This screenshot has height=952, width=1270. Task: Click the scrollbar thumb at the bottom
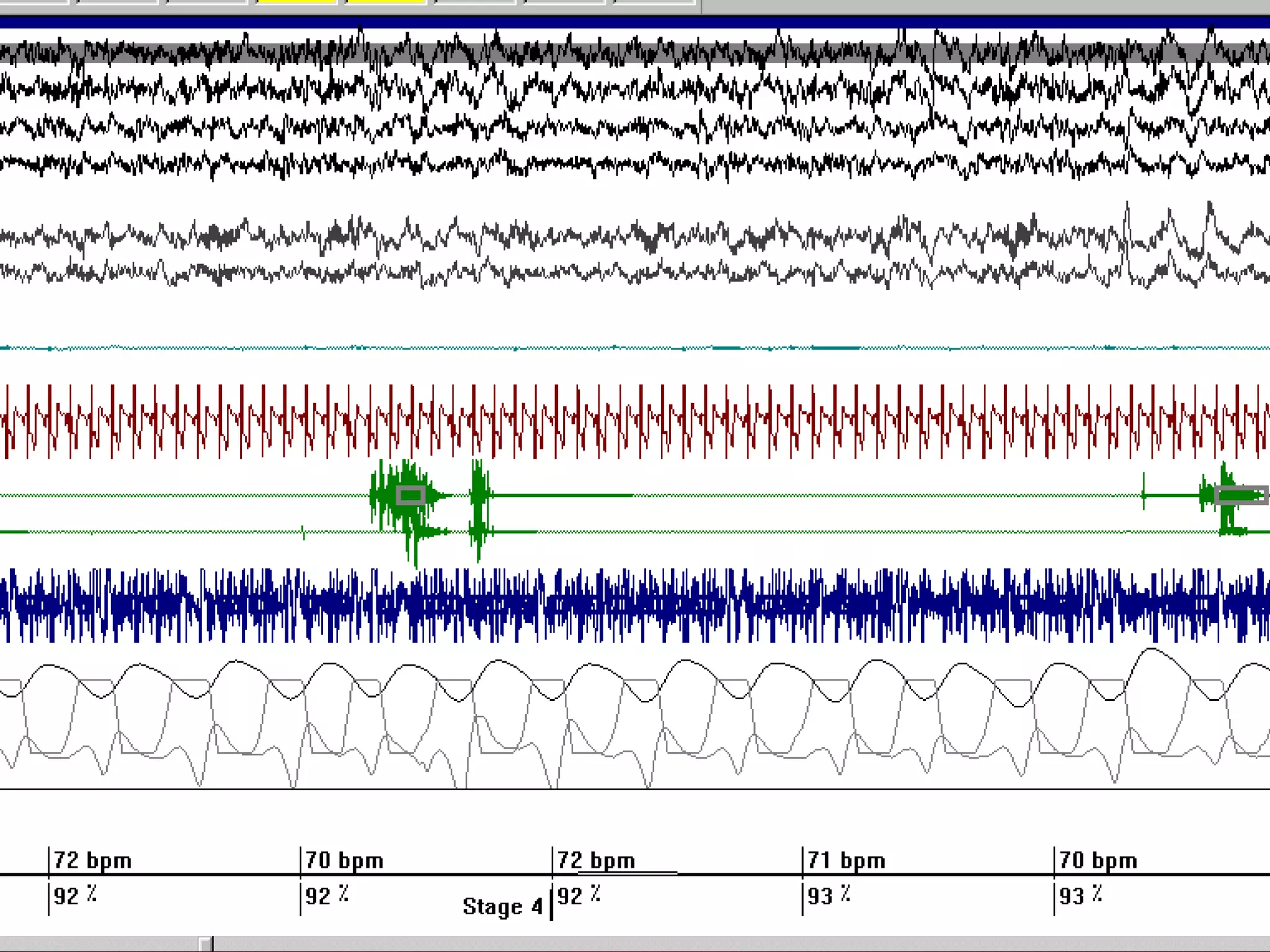(206, 944)
